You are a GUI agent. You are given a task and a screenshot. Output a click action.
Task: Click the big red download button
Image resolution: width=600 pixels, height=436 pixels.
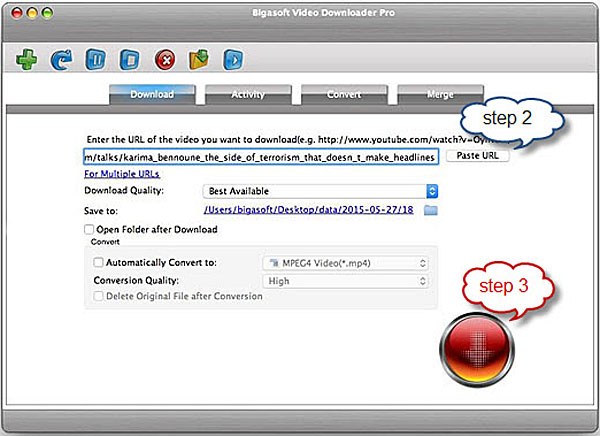click(477, 348)
